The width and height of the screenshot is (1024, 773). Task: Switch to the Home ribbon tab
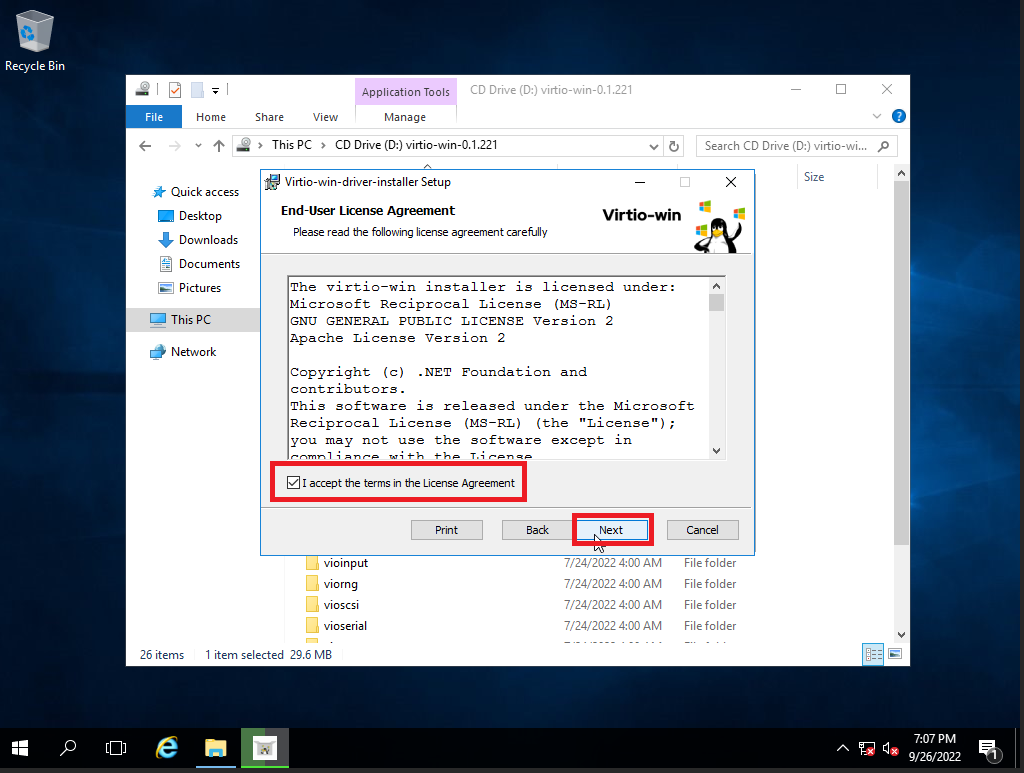tap(211, 117)
